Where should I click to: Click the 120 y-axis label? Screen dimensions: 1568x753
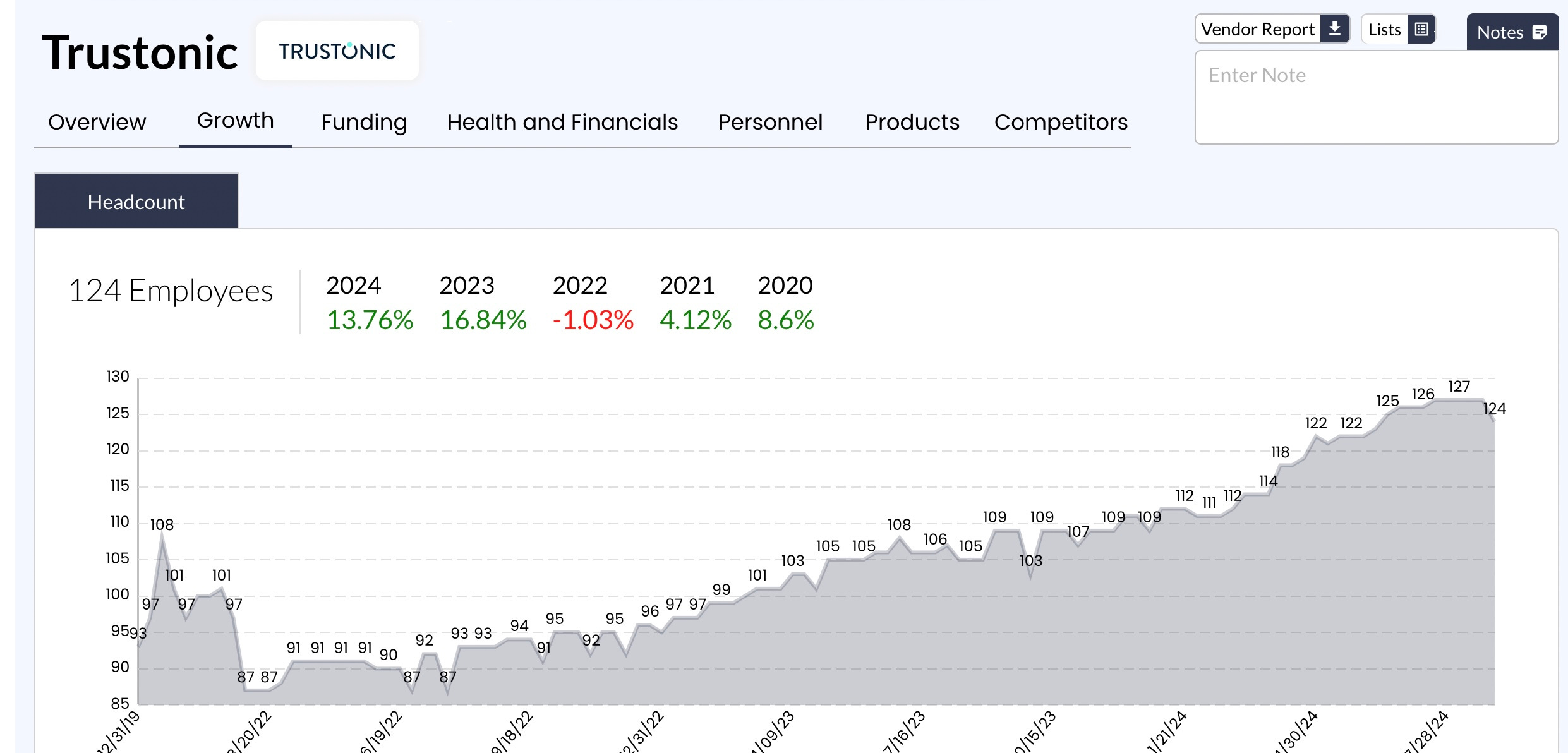click(118, 449)
